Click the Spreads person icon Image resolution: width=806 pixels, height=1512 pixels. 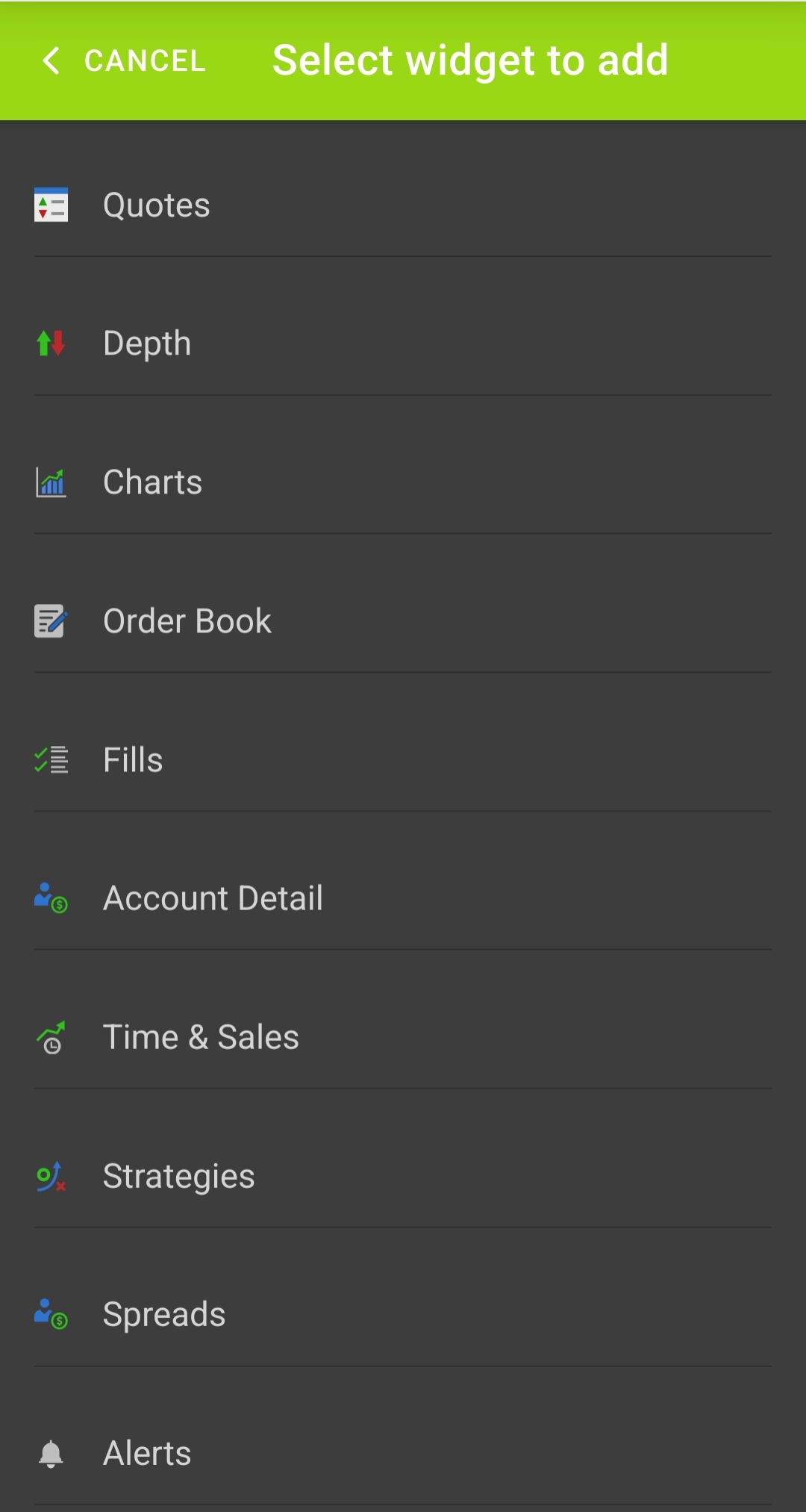tap(51, 1315)
